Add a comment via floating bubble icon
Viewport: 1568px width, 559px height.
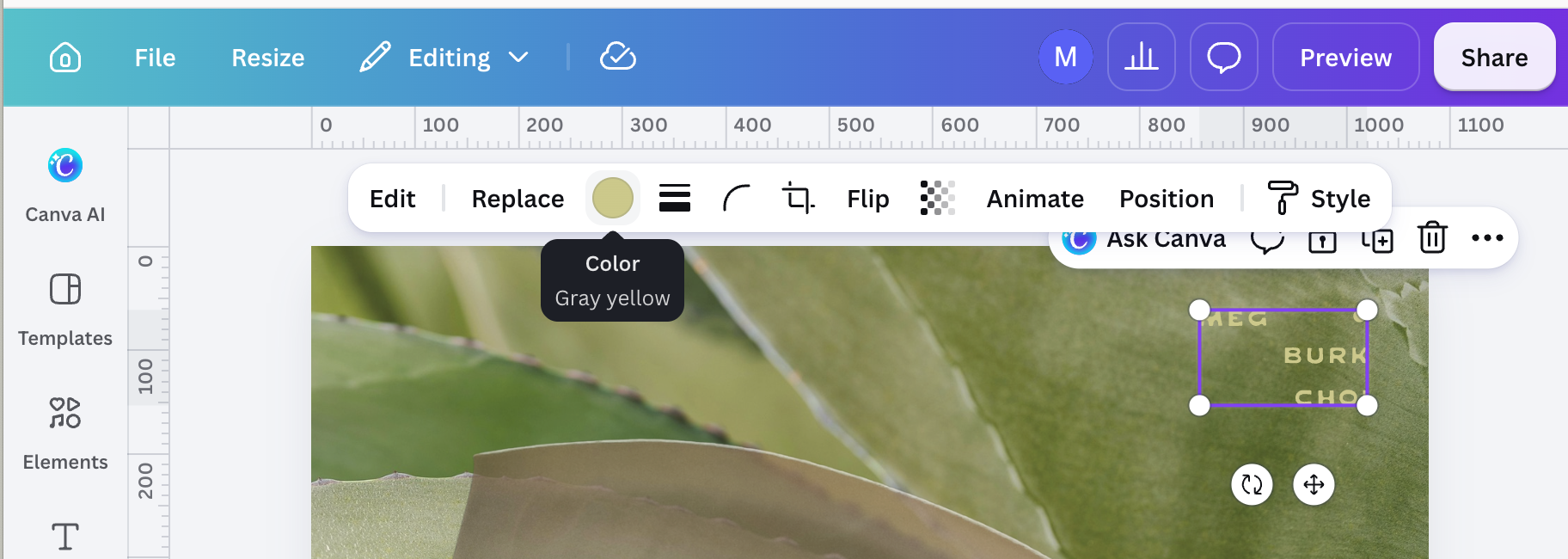tap(1267, 240)
